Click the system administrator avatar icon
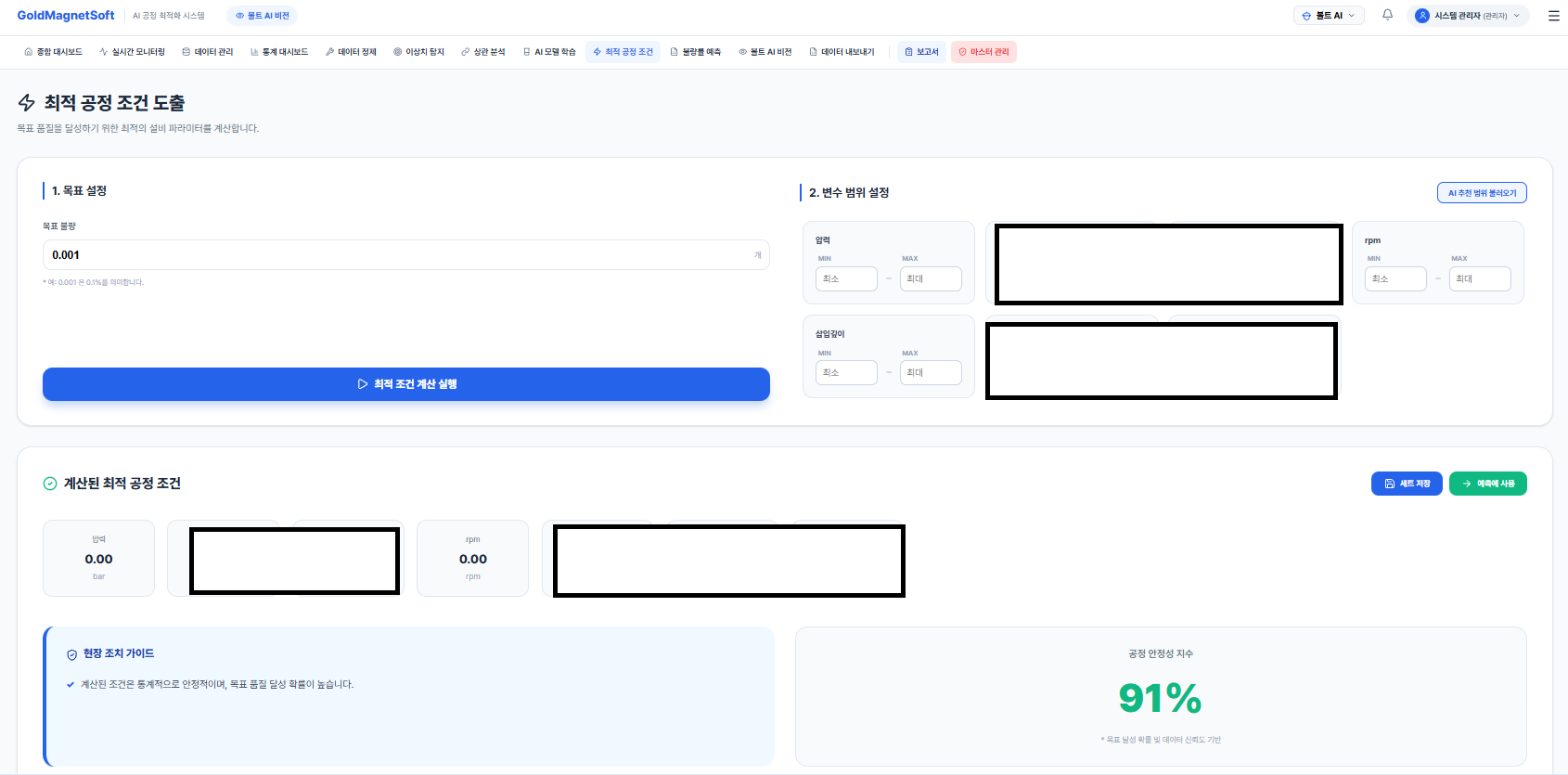 coord(1421,16)
